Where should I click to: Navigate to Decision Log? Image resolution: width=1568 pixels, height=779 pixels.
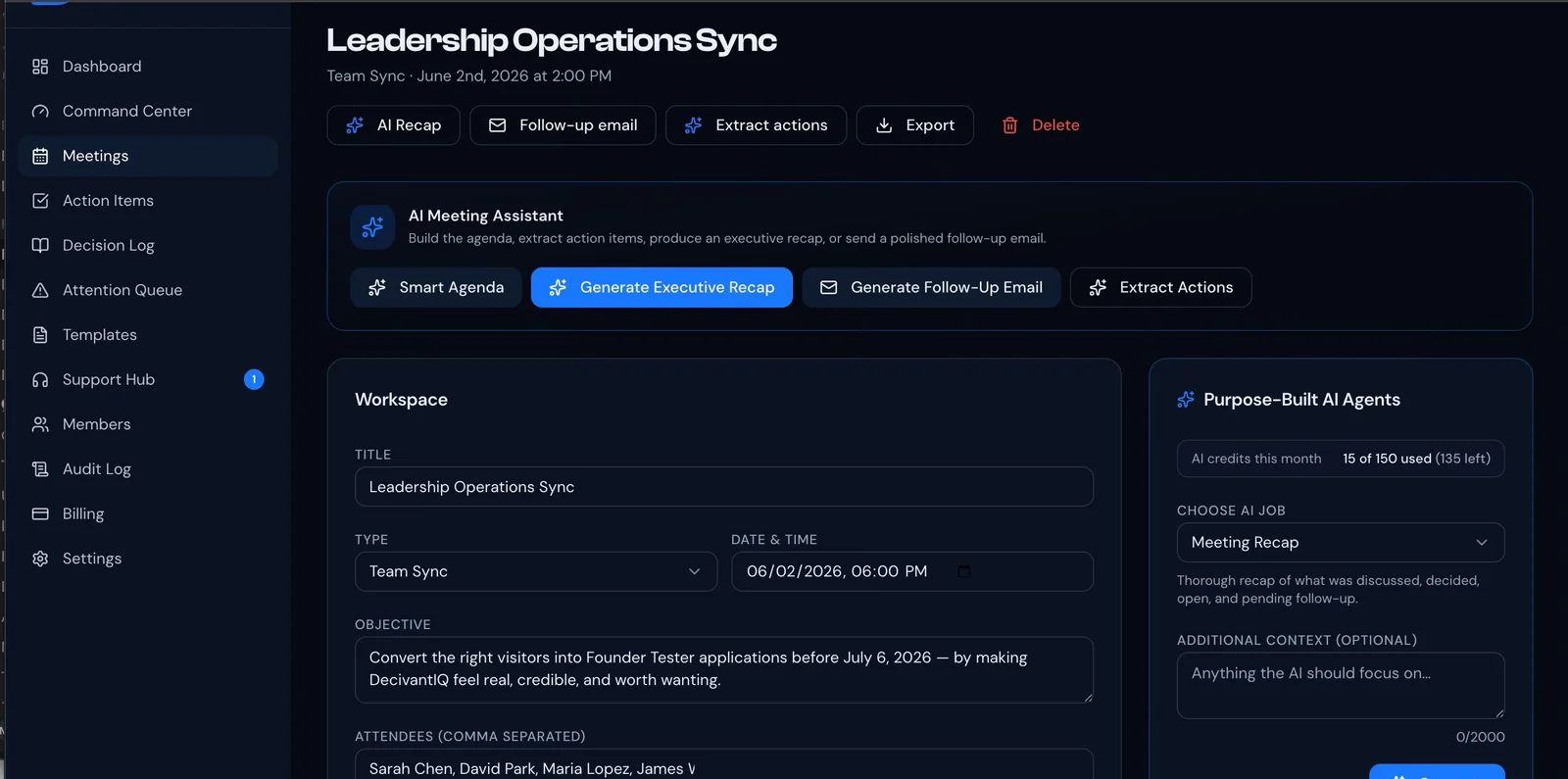(148, 245)
